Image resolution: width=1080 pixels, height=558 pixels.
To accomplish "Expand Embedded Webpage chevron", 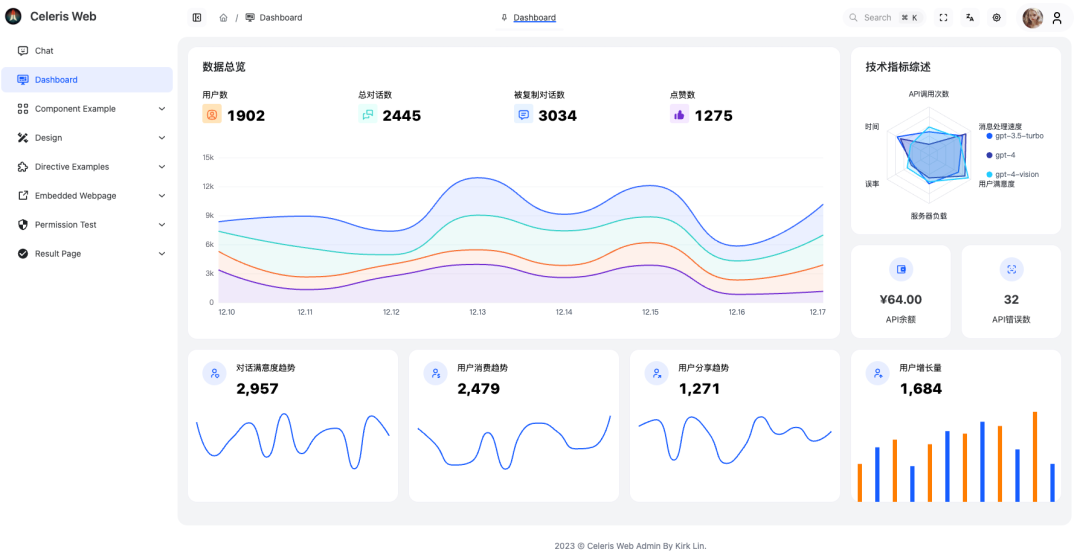I will [162, 196].
